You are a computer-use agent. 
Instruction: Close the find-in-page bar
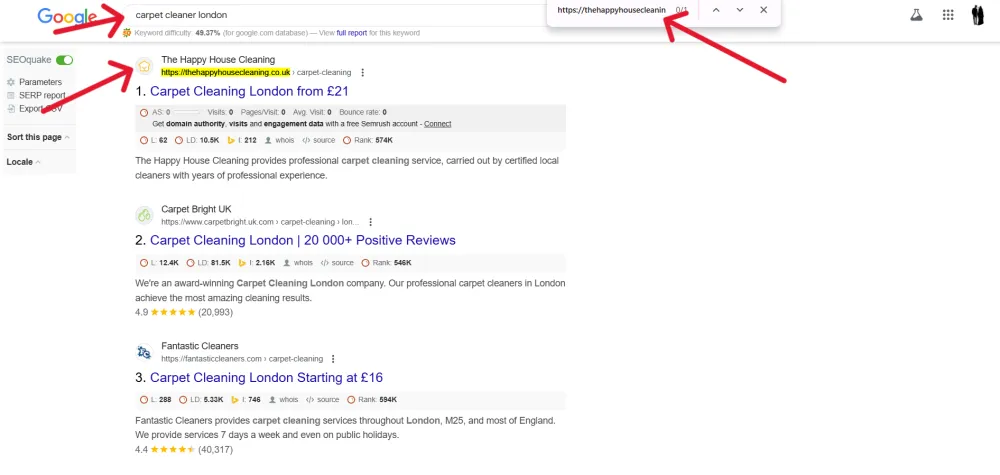click(x=763, y=10)
